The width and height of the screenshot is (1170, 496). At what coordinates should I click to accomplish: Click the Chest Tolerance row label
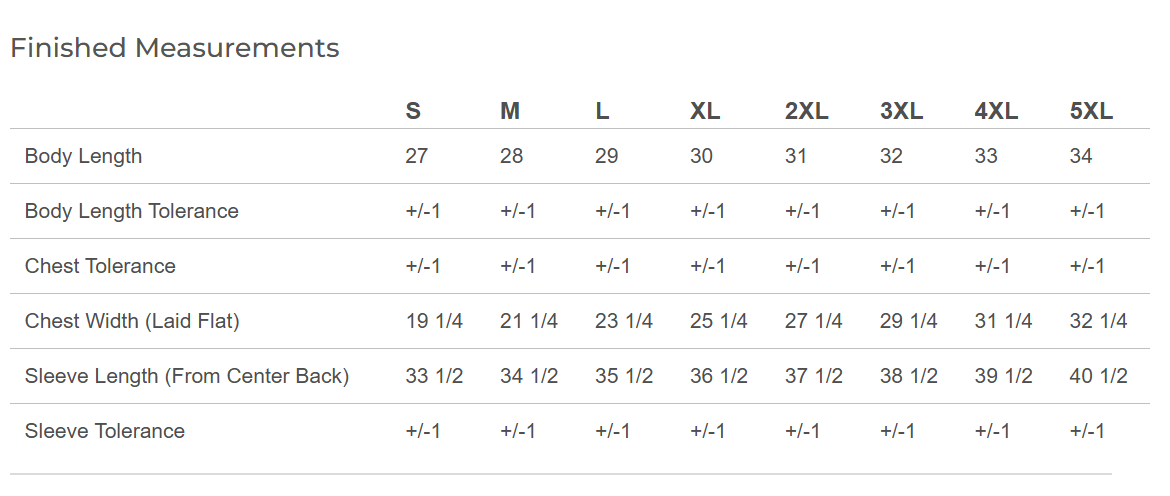click(x=101, y=266)
